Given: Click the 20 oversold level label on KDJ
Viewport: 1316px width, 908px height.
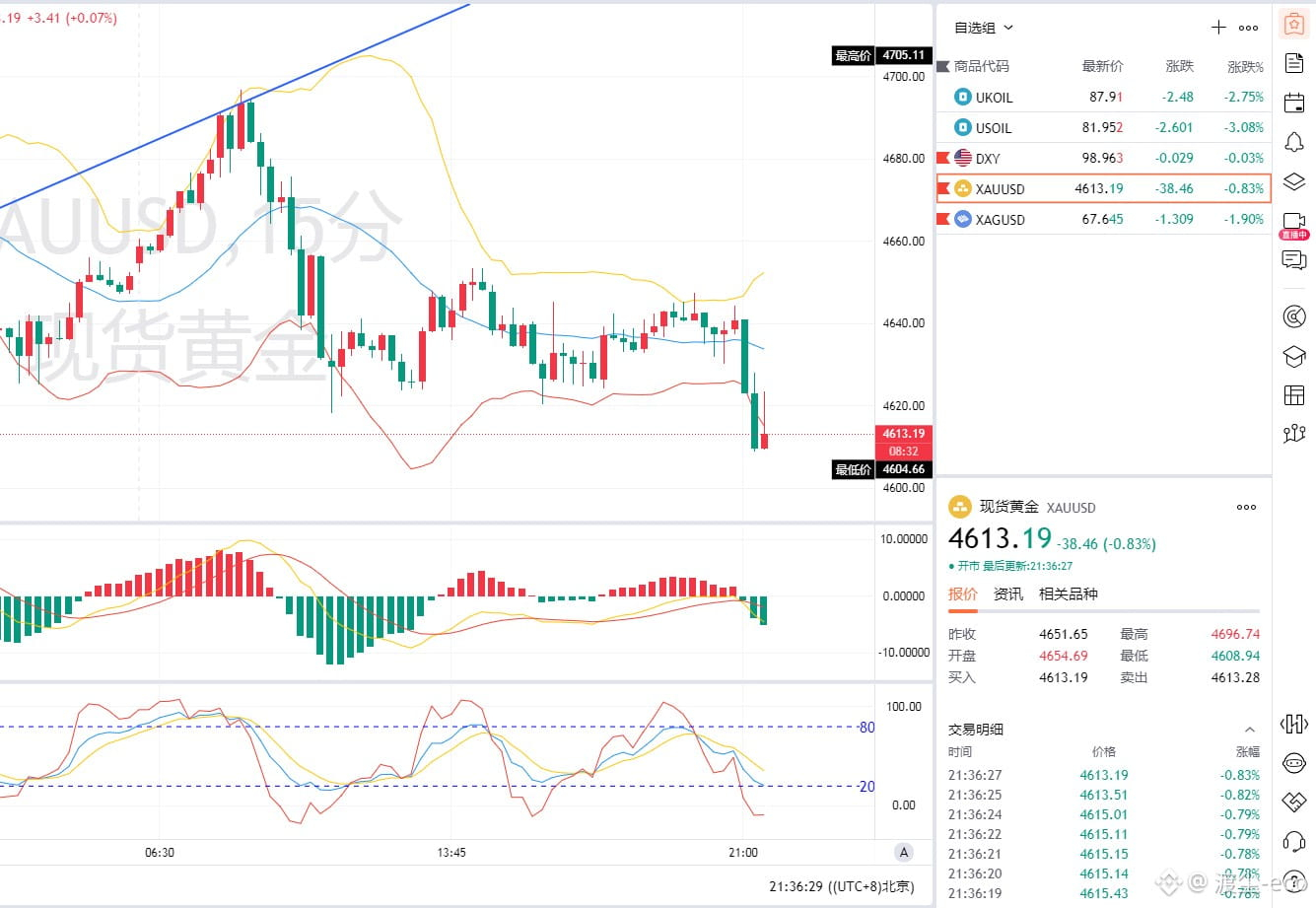Looking at the screenshot, I should click(x=866, y=786).
